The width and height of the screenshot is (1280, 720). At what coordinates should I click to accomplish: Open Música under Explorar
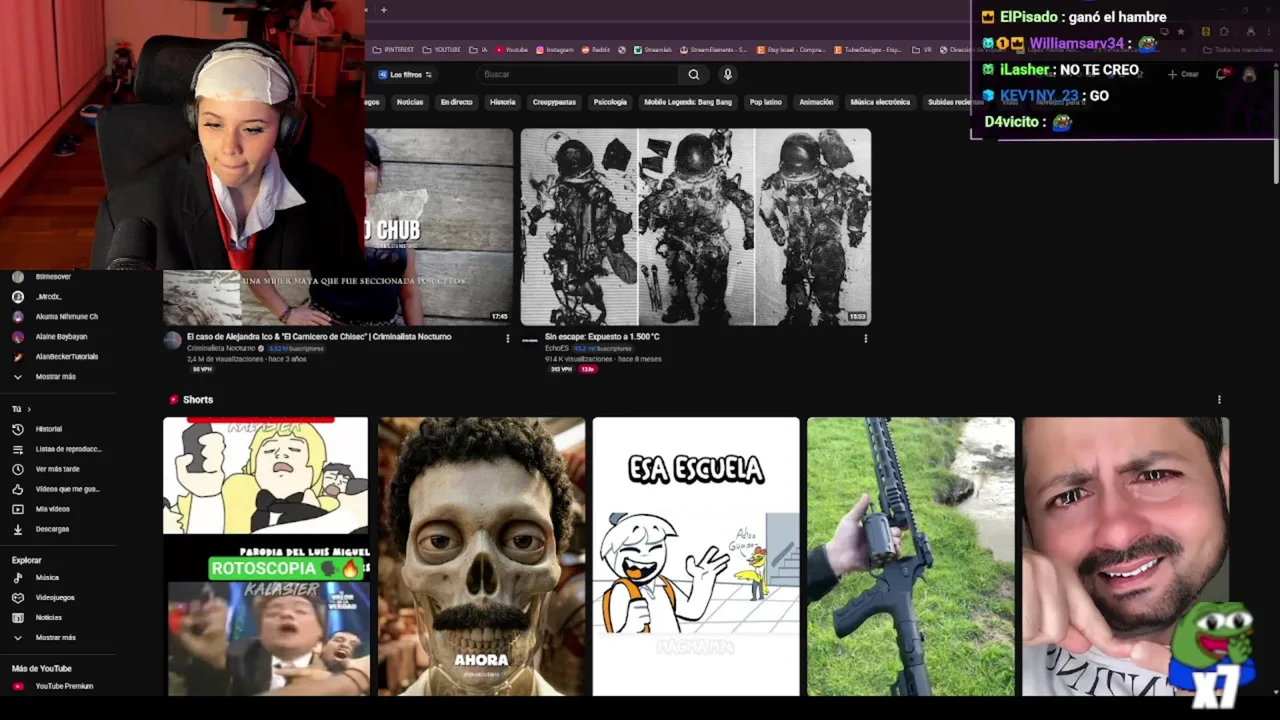pyautogui.click(x=38, y=577)
